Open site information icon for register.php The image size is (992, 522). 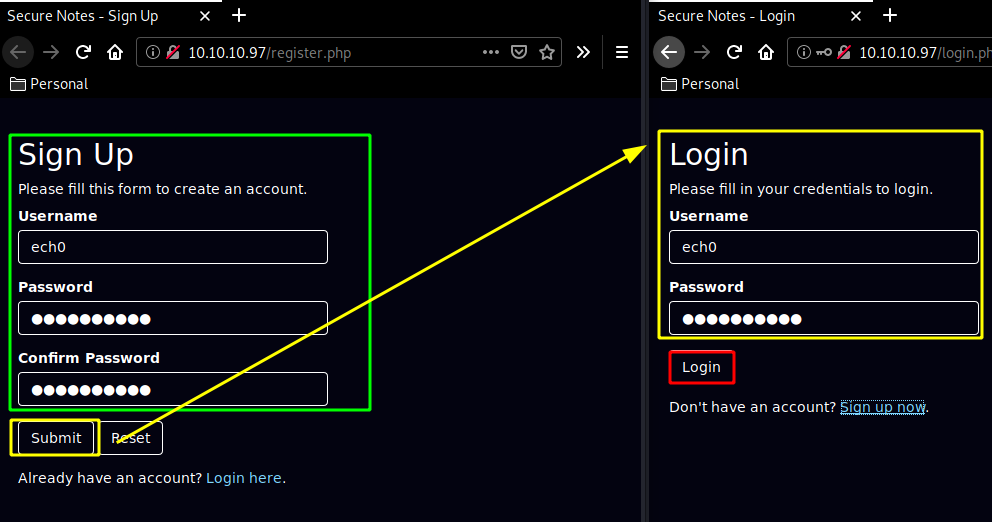(151, 53)
